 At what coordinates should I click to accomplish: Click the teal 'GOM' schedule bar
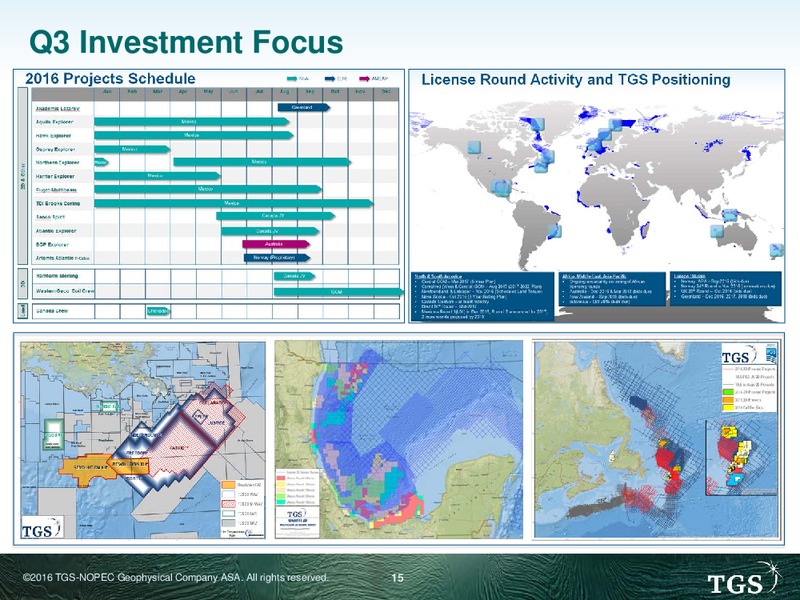pyautogui.click(x=338, y=292)
